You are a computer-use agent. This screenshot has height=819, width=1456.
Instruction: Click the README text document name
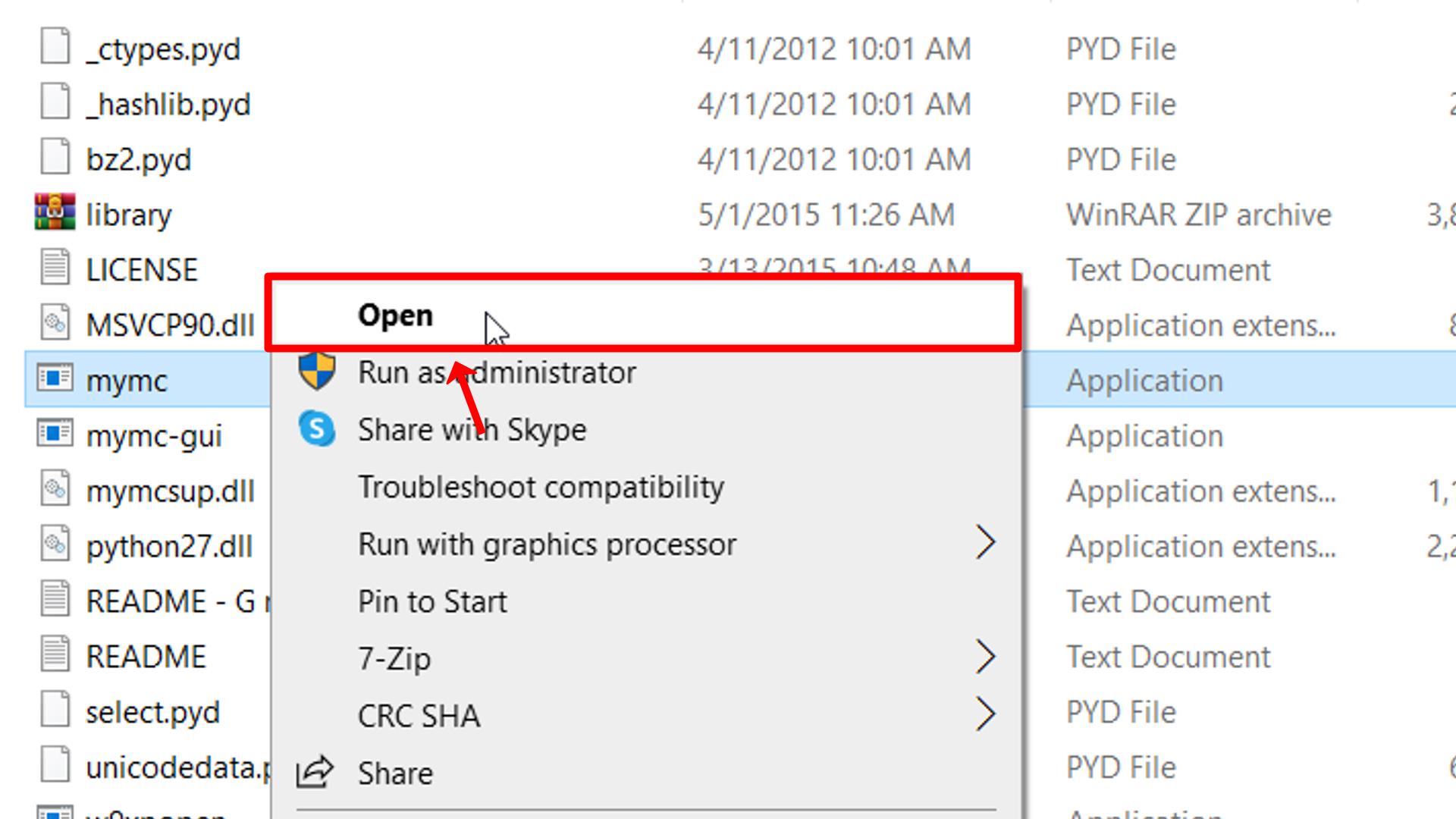[146, 657]
